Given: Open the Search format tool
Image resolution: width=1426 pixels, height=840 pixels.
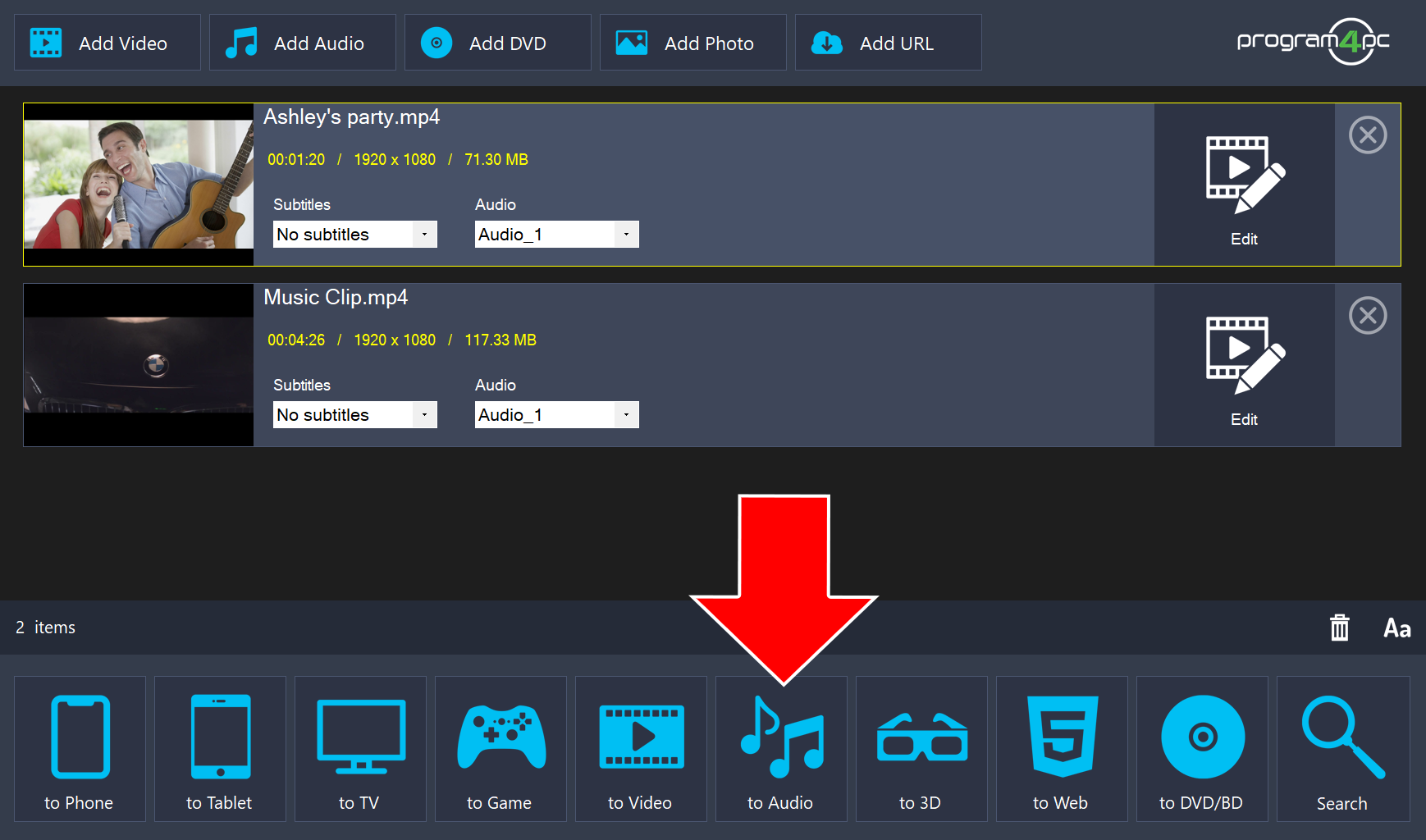Looking at the screenshot, I should 1343,749.
